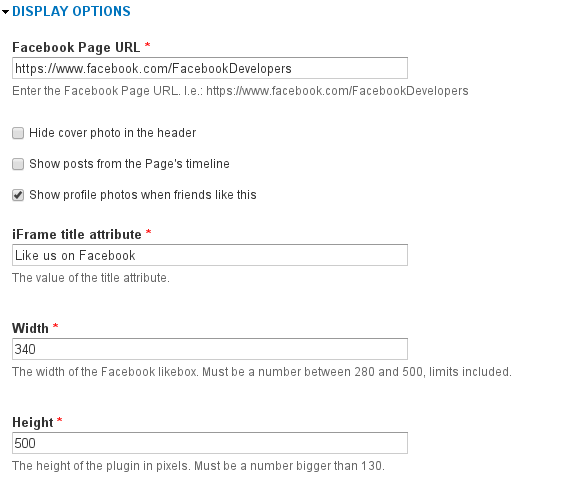The height and width of the screenshot is (492, 575).
Task: Click the Height field label
Action: (x=33, y=422)
